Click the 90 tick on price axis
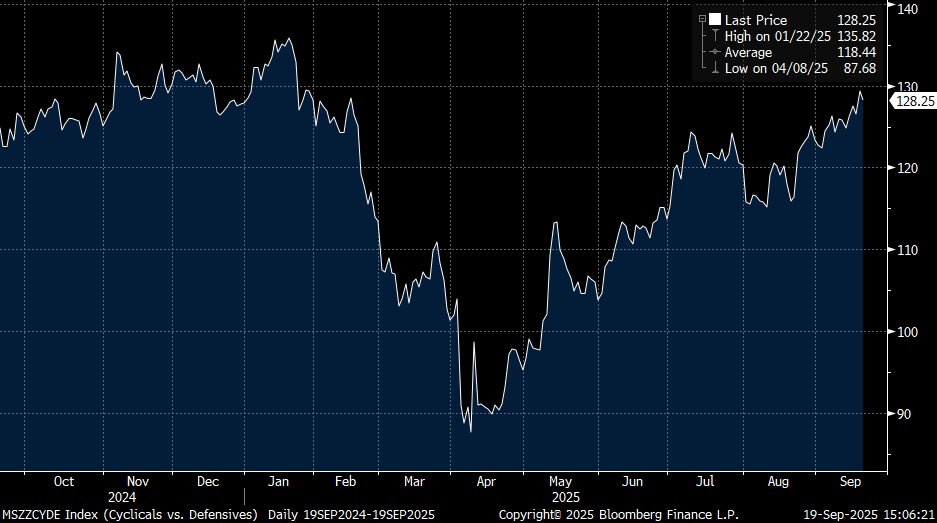 (x=904, y=413)
